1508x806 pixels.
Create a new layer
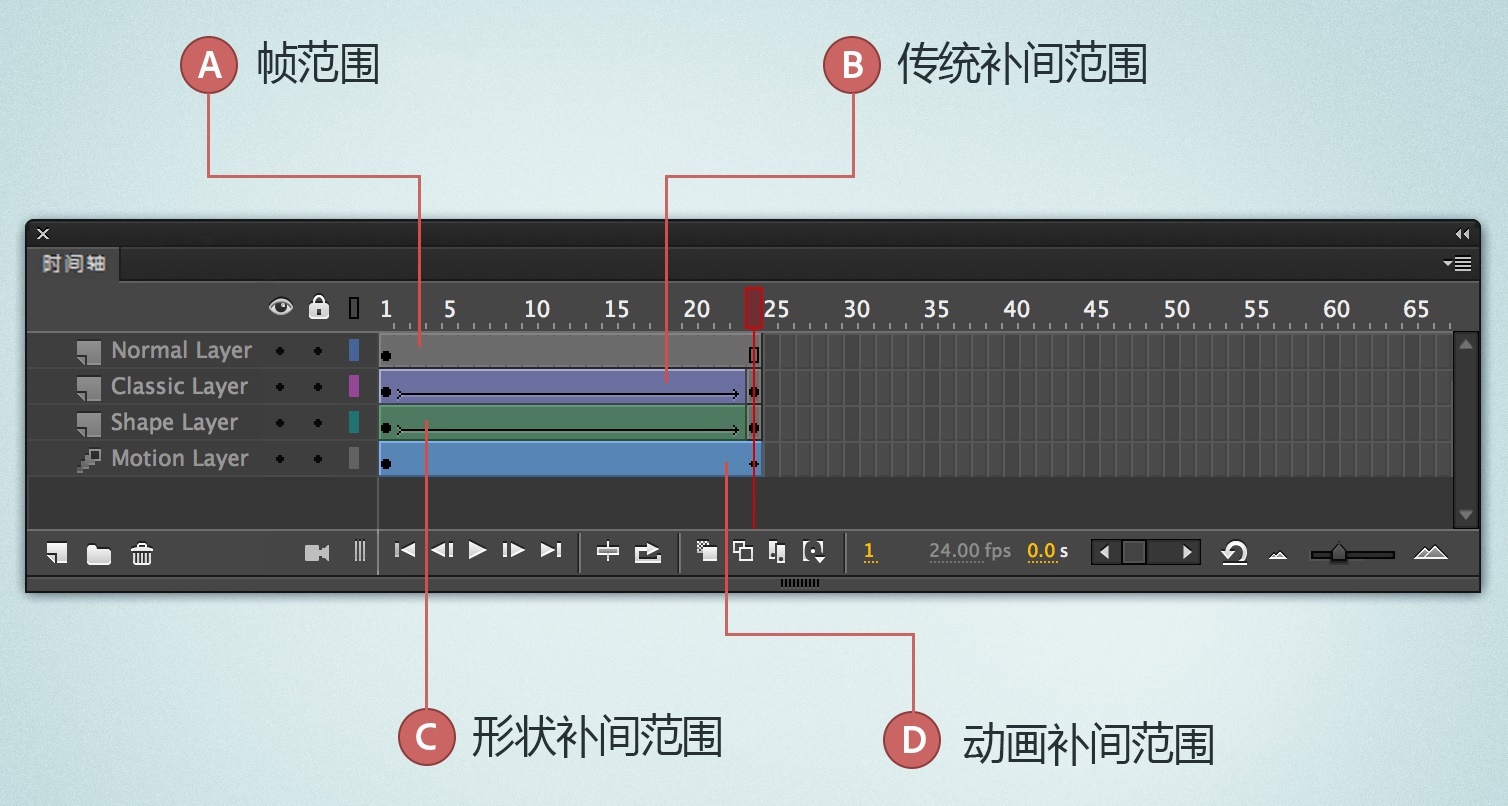(55, 553)
